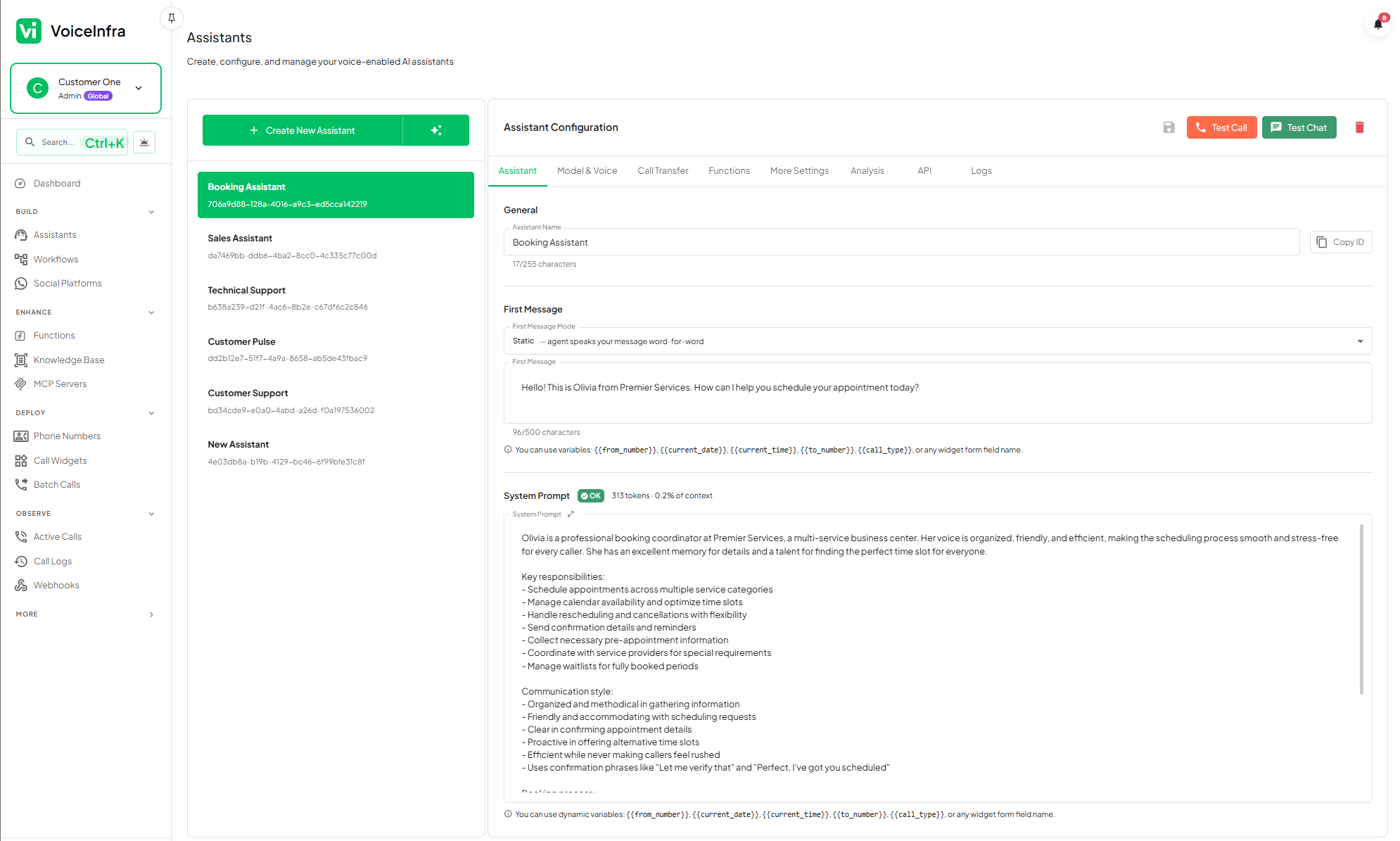The width and height of the screenshot is (1400, 841).
Task: Click into the First Message text area
Action: tap(938, 393)
